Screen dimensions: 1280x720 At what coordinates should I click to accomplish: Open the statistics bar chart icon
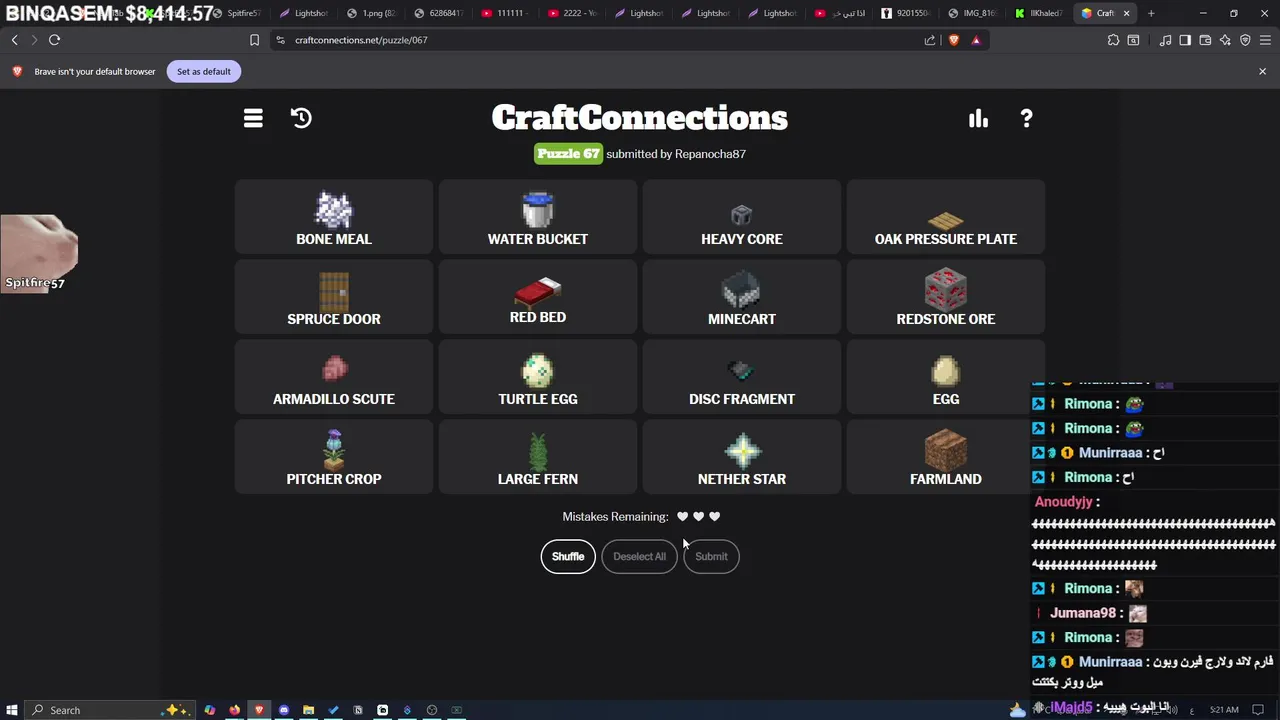pos(978,118)
